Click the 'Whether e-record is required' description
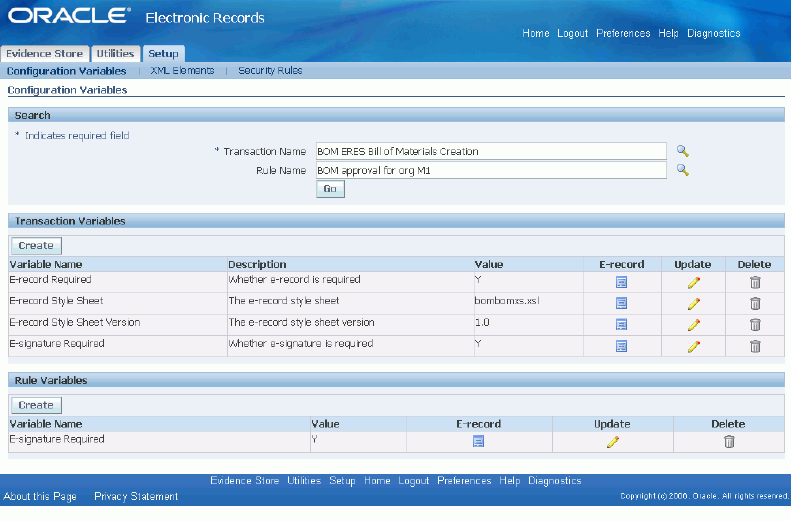The height and width of the screenshot is (521, 791). point(295,279)
